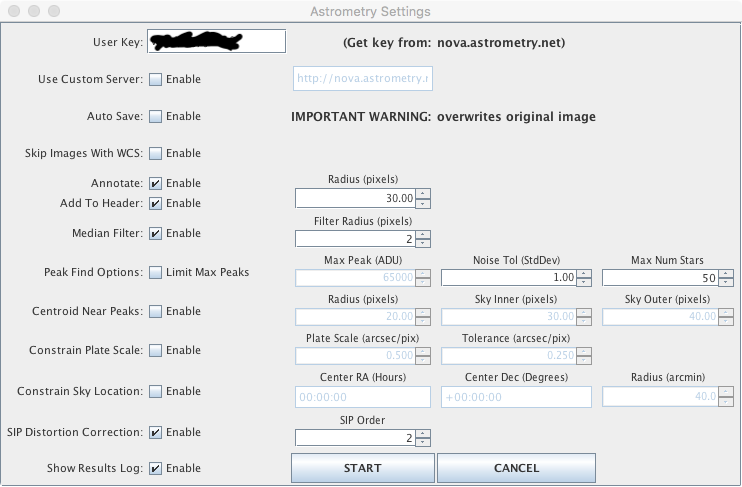Image resolution: width=742 pixels, height=487 pixels.
Task: Enable Skip Images With WCS checkbox
Action: (x=155, y=153)
